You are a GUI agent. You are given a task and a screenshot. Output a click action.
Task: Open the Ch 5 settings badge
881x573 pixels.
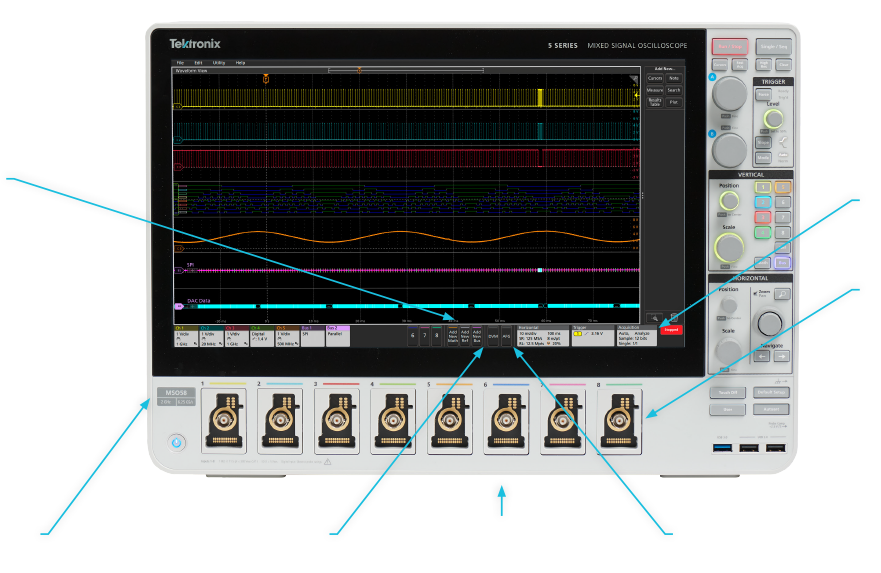tap(288, 336)
